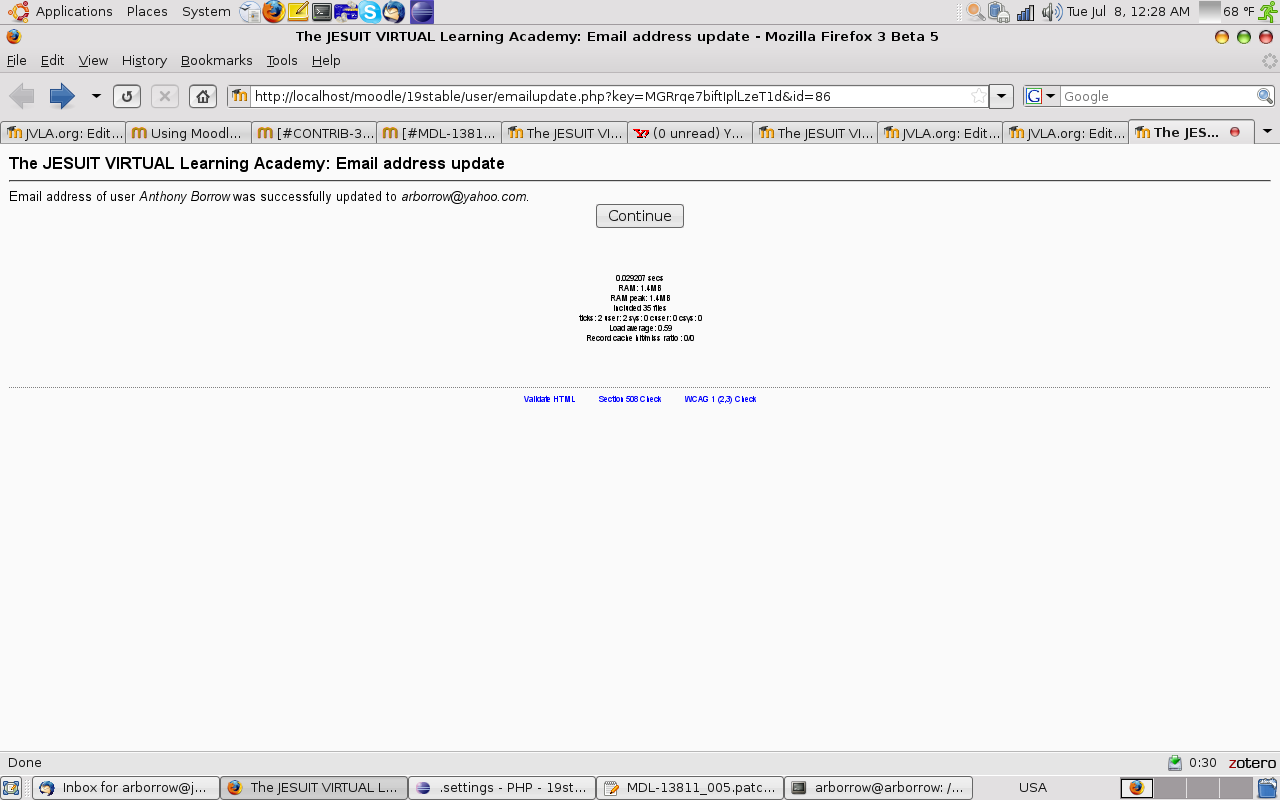Switch to 'arborrow@arborrow: /...' terminal window
This screenshot has height=800, width=1280.
pos(878,788)
